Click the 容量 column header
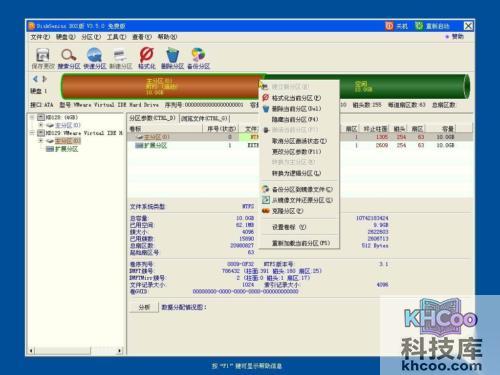This screenshot has height=375, width=500. [x=447, y=129]
